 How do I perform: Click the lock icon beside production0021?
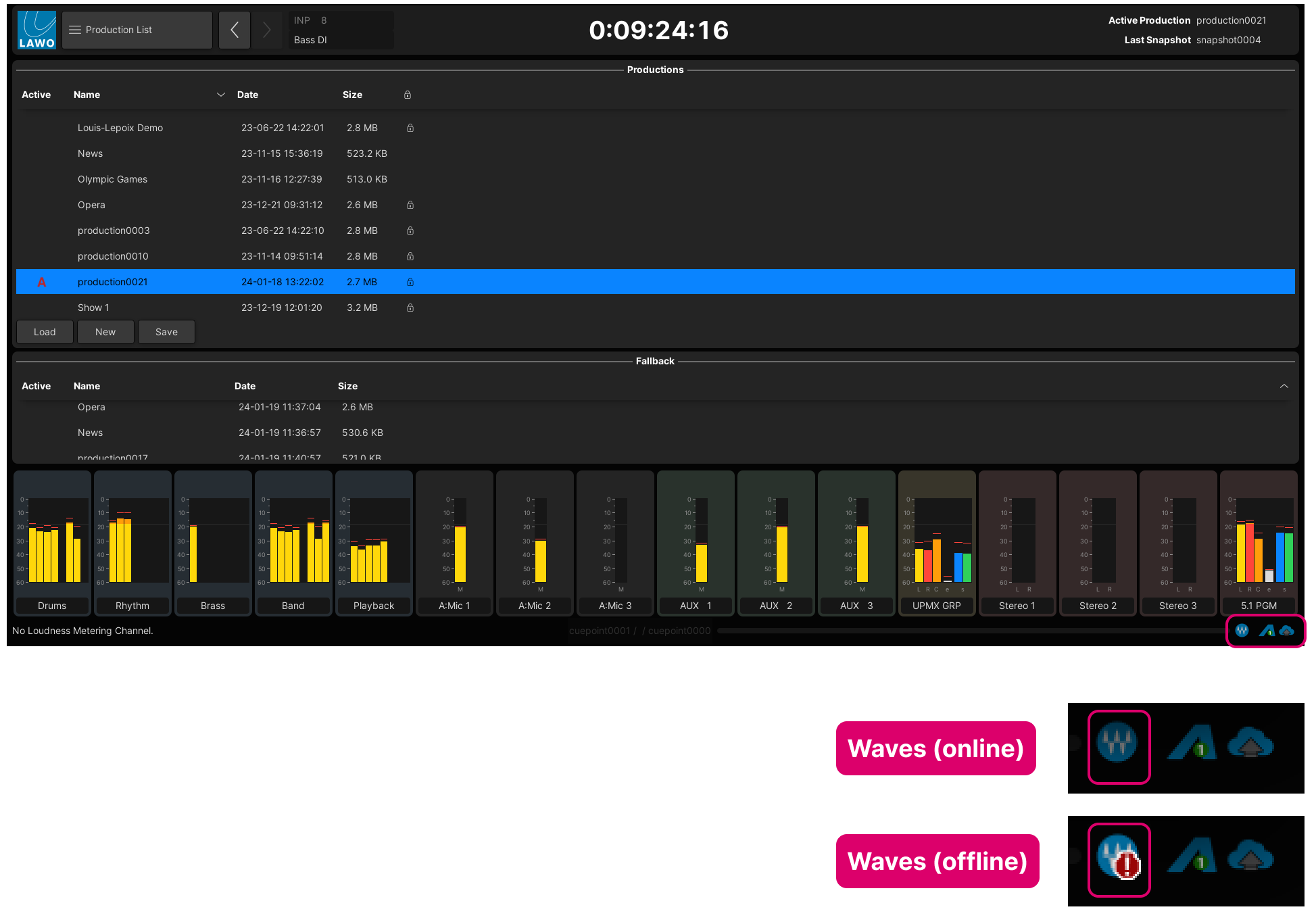click(x=410, y=282)
